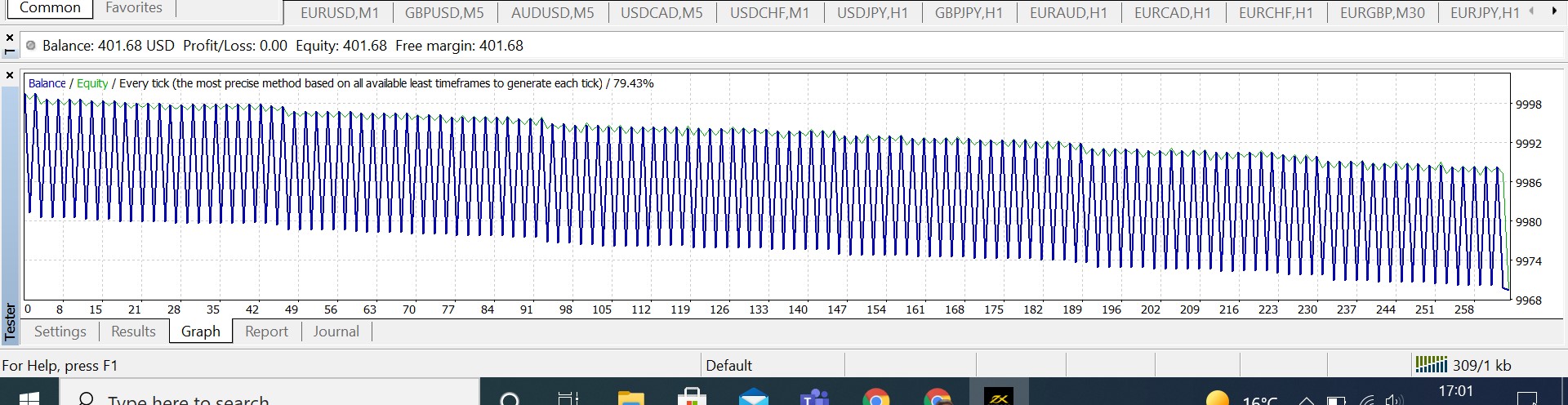This screenshot has height=405, width=1568.
Task: Open the tester Settings tab
Action: point(60,331)
